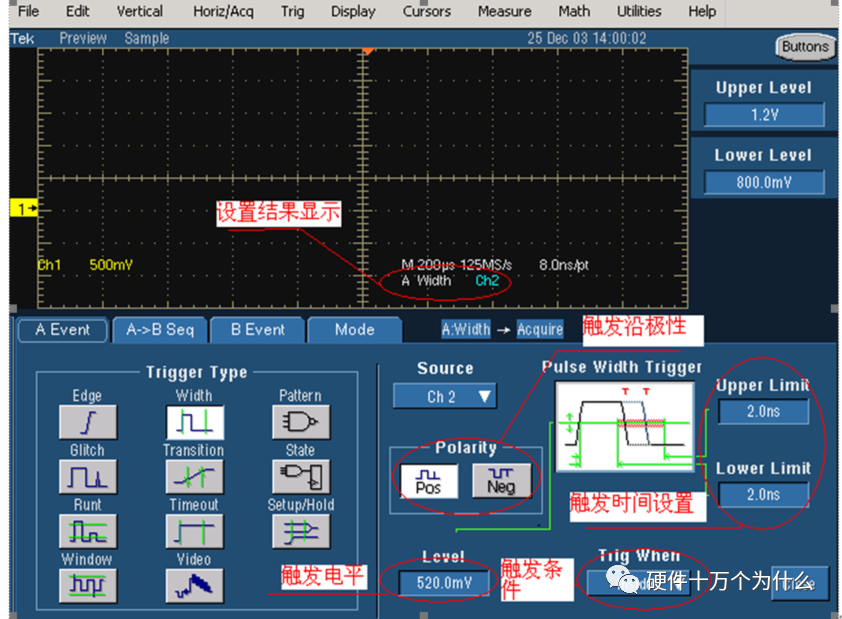Screen dimensions: 842x619
Task: Select the Glitch trigger type icon
Action: [87, 475]
